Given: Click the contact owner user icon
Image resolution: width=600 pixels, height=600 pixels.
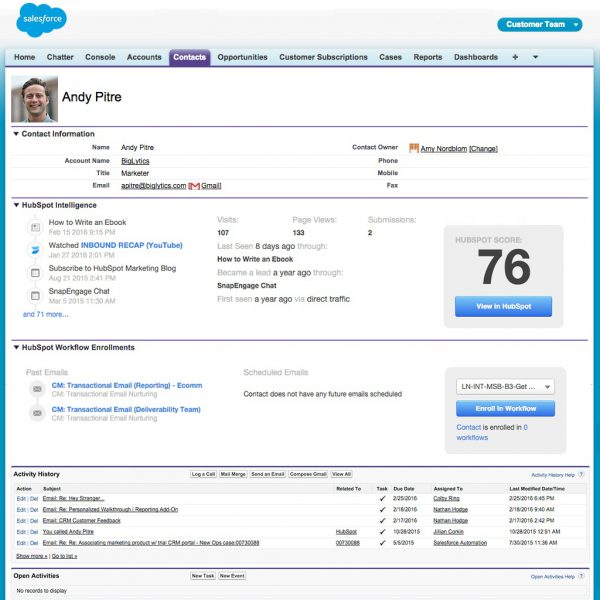Looking at the screenshot, I should tap(414, 148).
